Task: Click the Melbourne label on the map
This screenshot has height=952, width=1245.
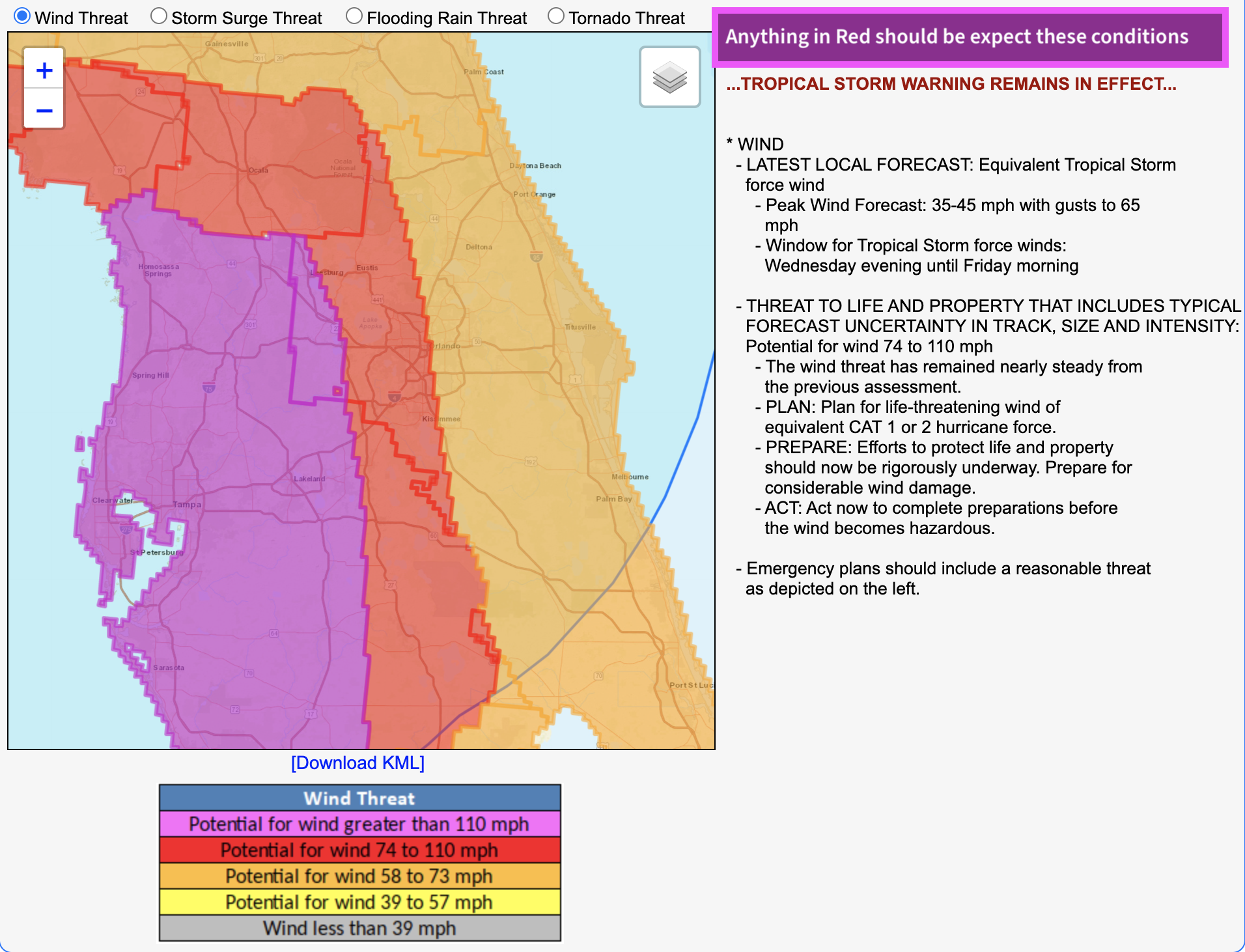Action: click(x=630, y=477)
